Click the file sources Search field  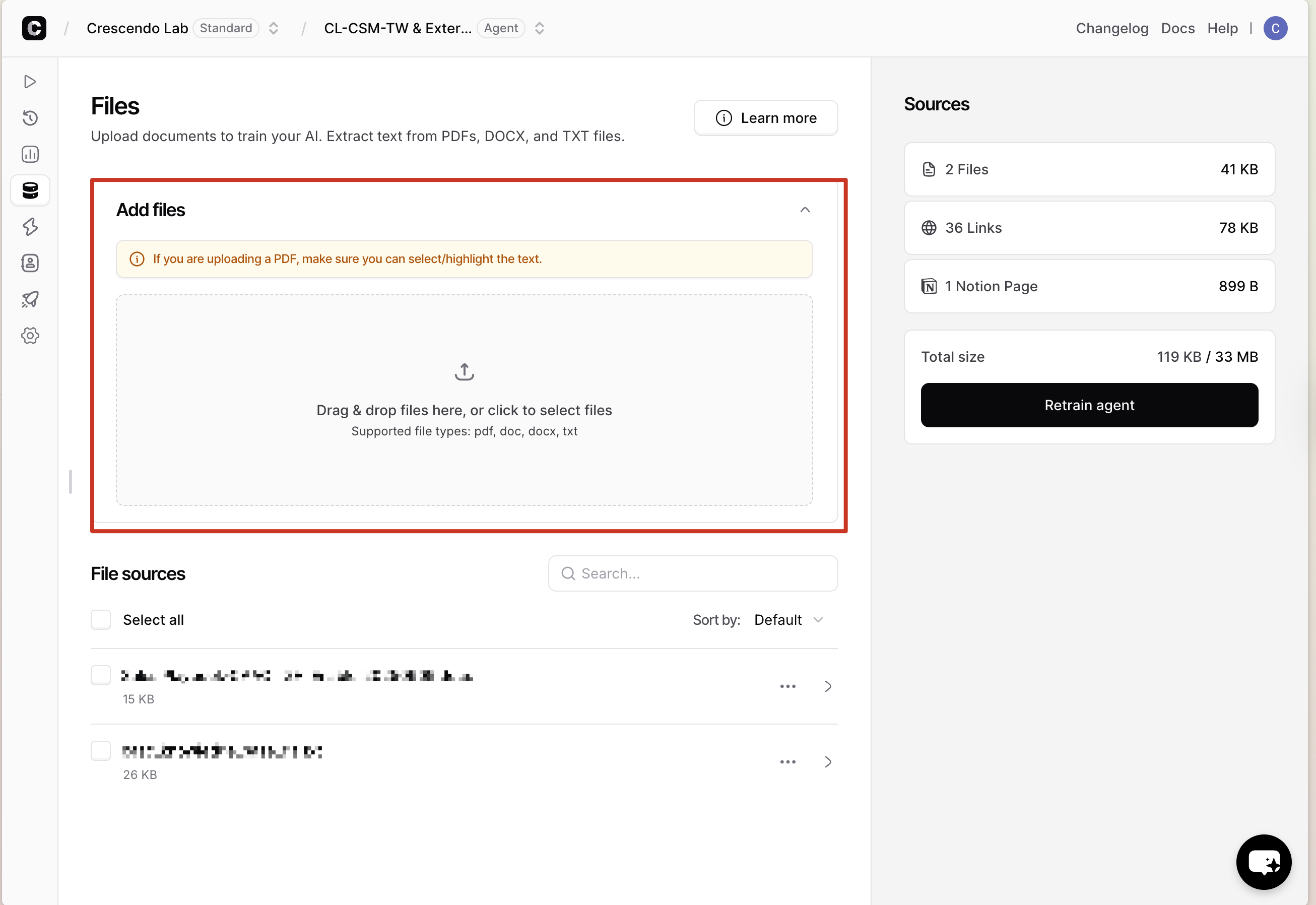coord(693,573)
